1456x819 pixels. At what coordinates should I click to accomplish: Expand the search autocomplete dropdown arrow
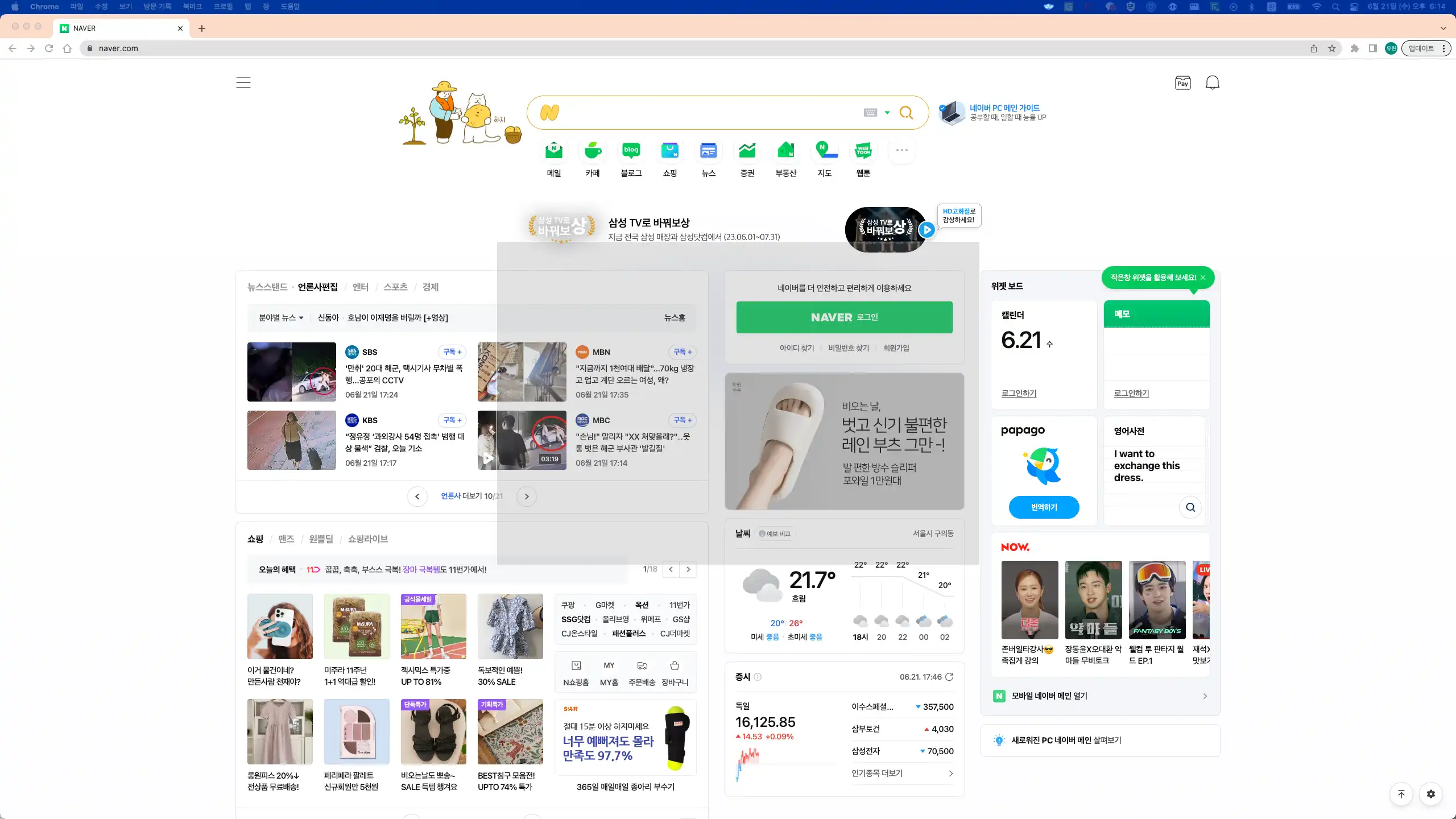[887, 113]
